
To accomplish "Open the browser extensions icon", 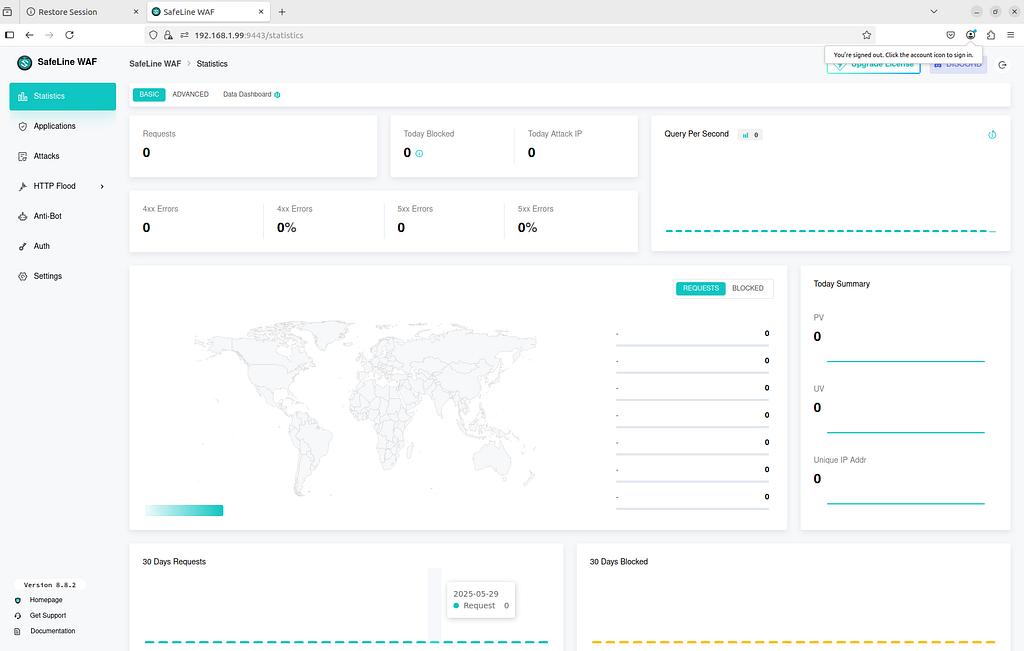I will point(991,35).
